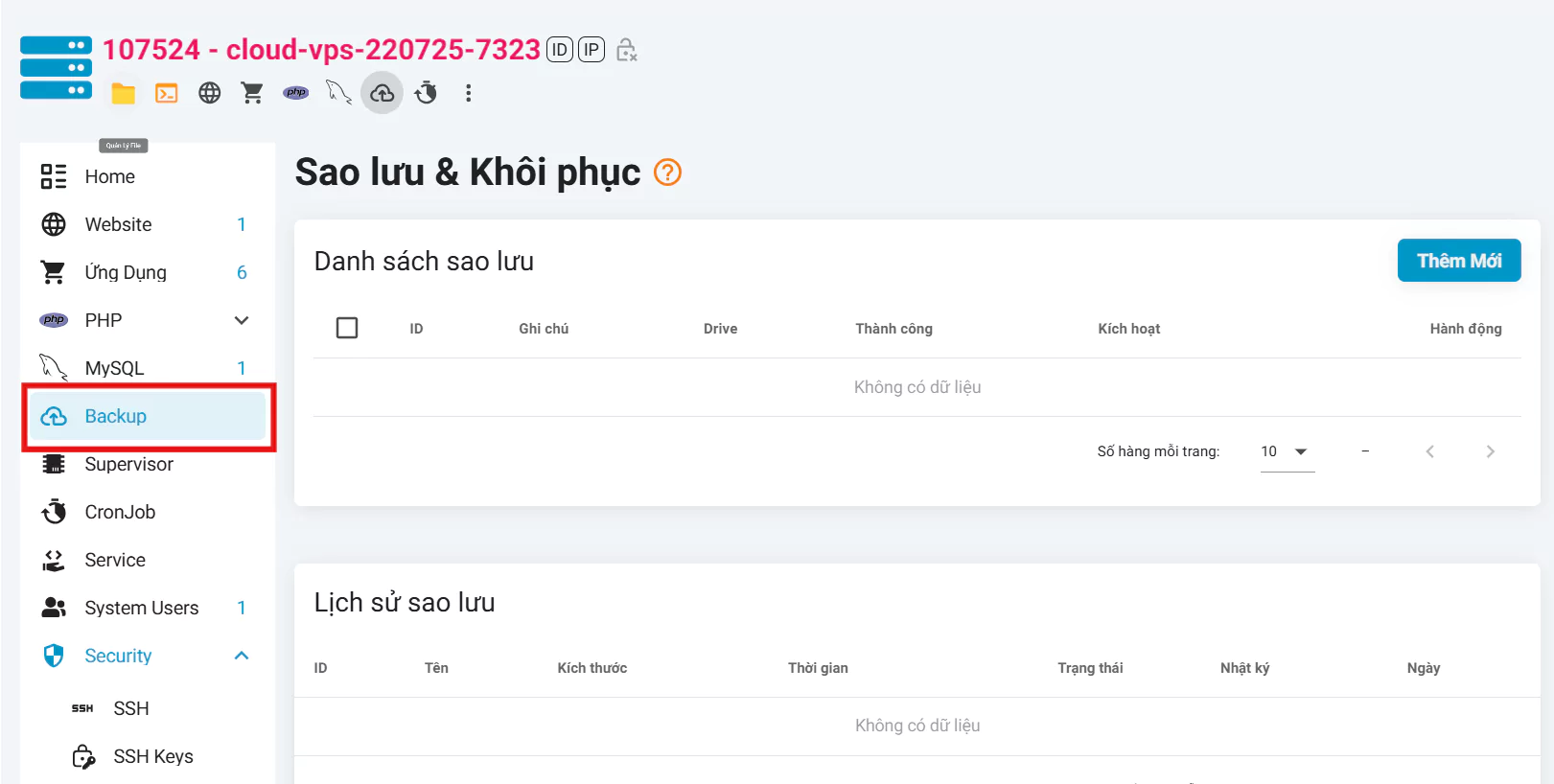Open the three-dot more options menu
1554x784 pixels.
468,93
